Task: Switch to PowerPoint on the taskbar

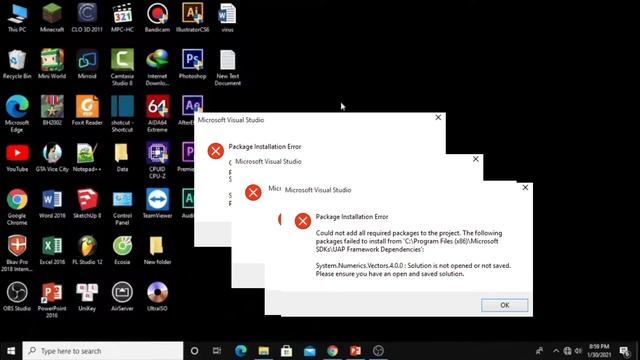Action: click(355, 351)
